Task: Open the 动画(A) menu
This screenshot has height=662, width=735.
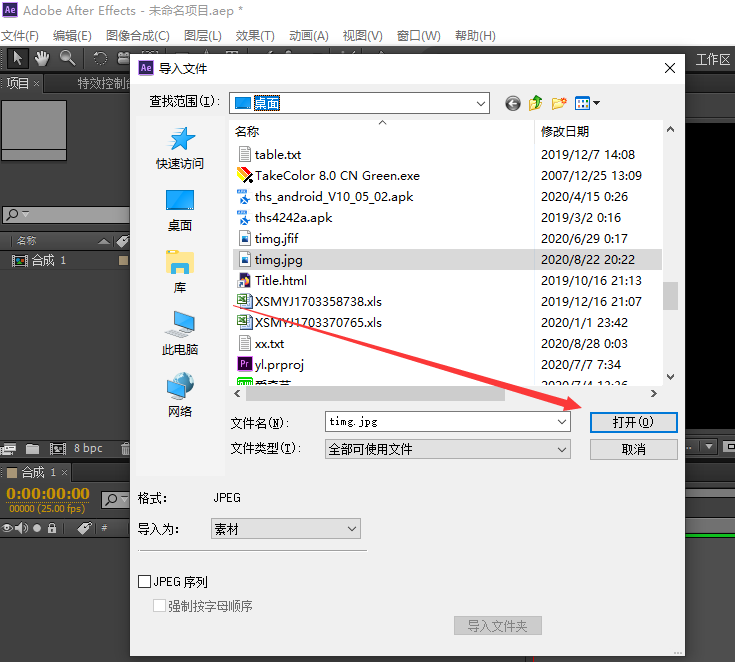Action: (x=309, y=36)
